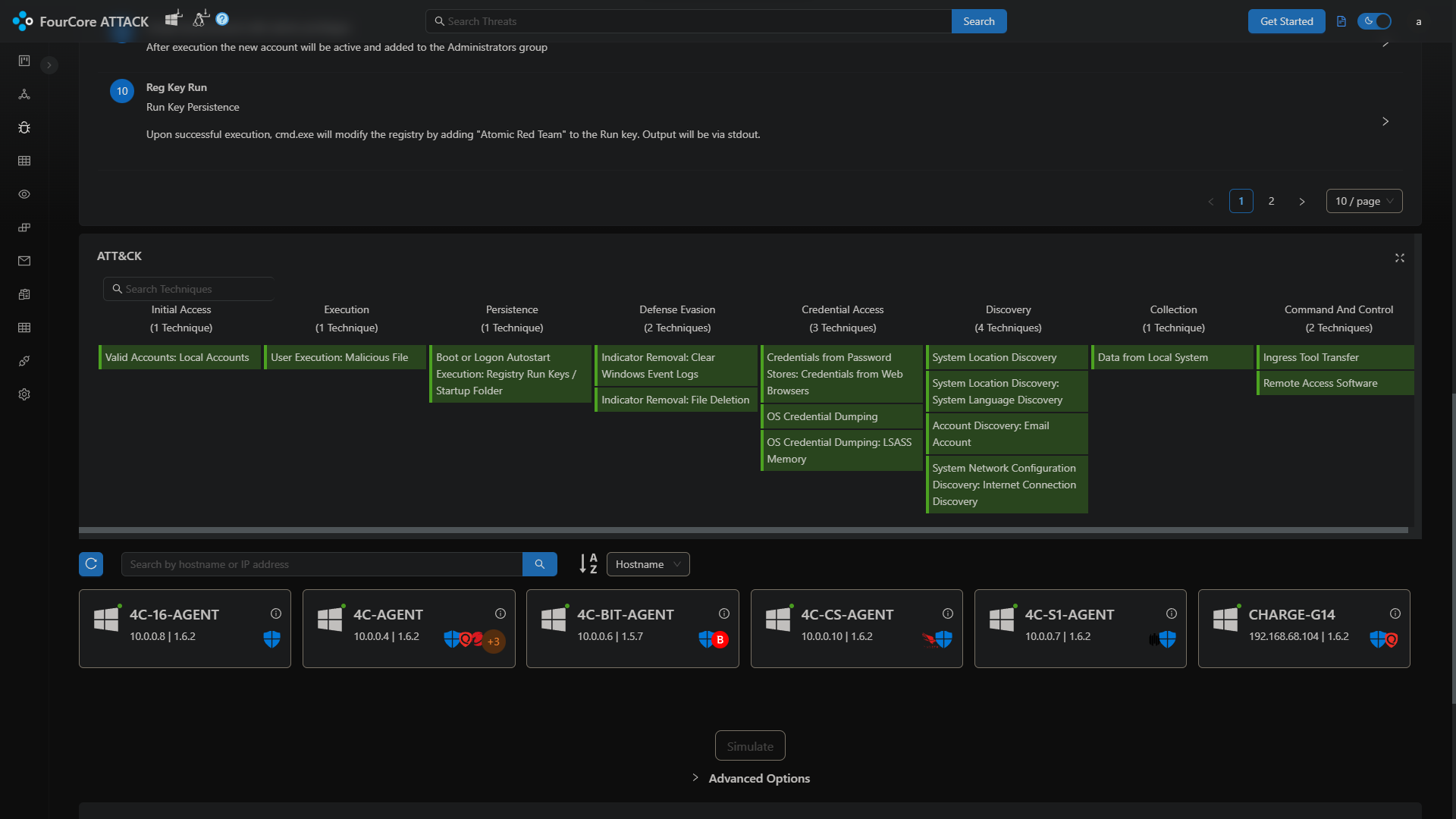
Task: Select page 1 in pagination
Action: click(1241, 201)
